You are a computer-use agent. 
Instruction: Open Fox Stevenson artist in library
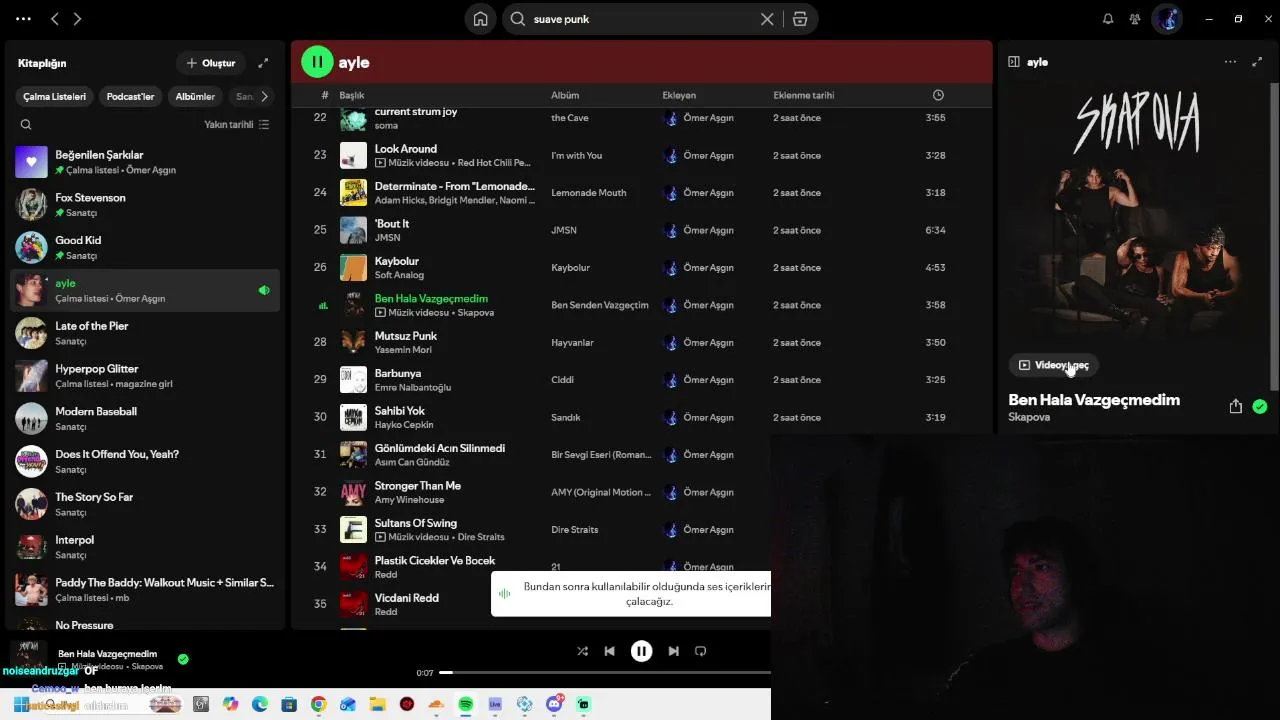click(x=145, y=205)
